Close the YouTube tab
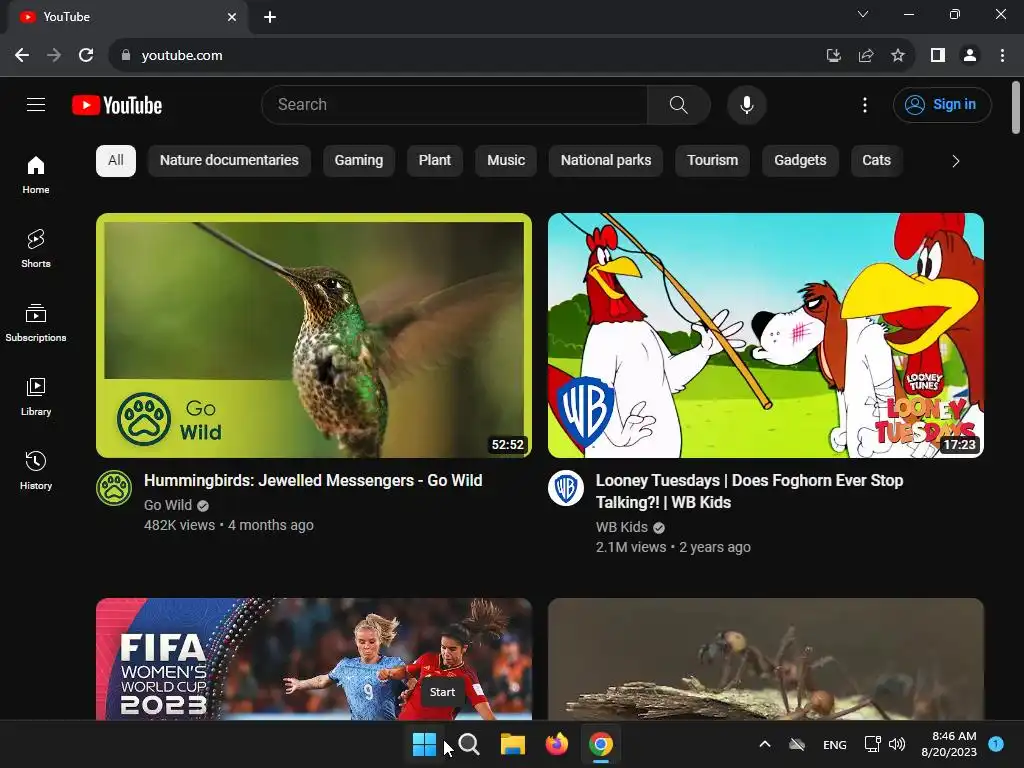 click(232, 17)
